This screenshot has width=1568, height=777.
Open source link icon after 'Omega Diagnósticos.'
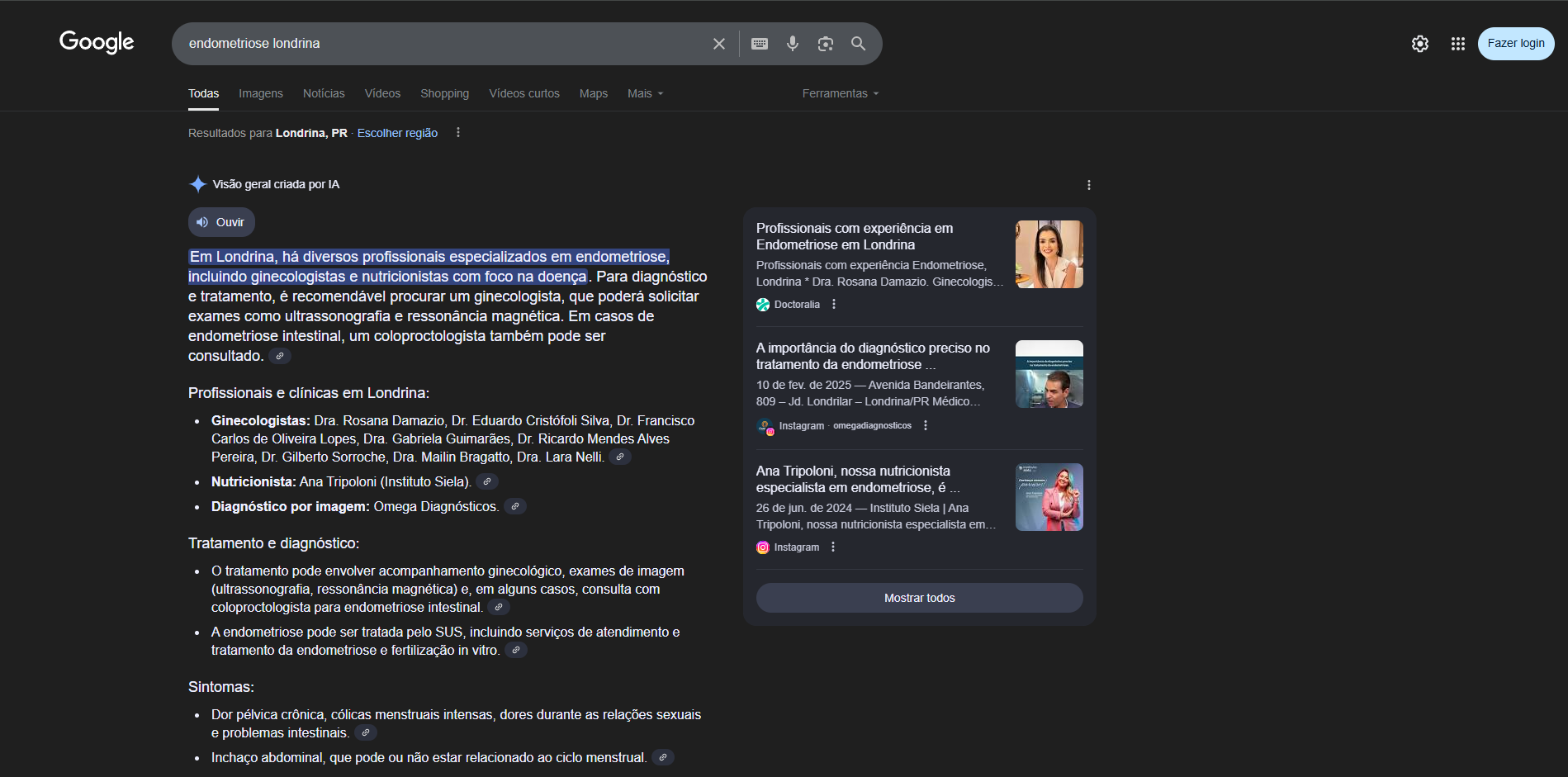(515, 506)
